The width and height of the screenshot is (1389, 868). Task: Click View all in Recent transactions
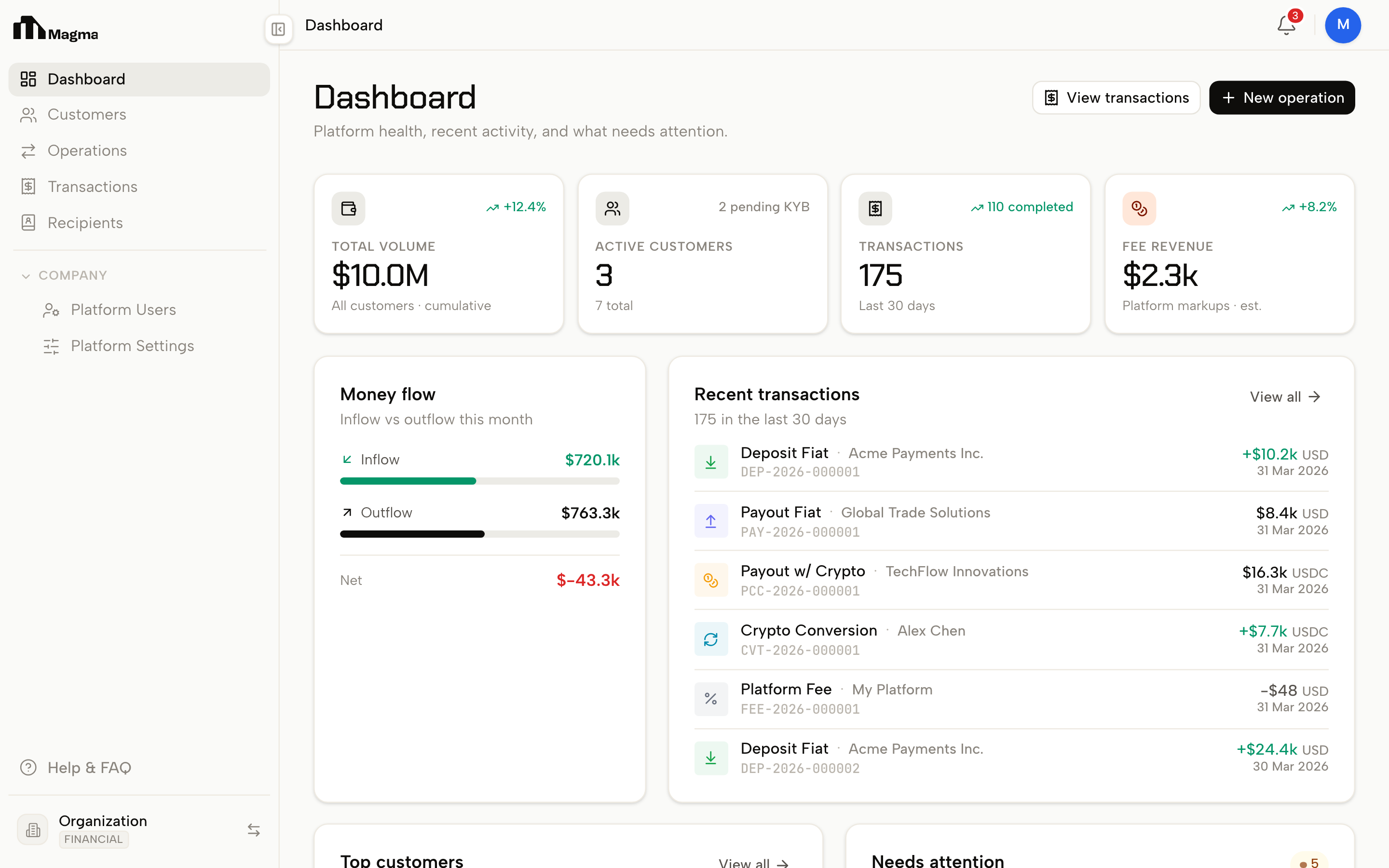coord(1285,397)
